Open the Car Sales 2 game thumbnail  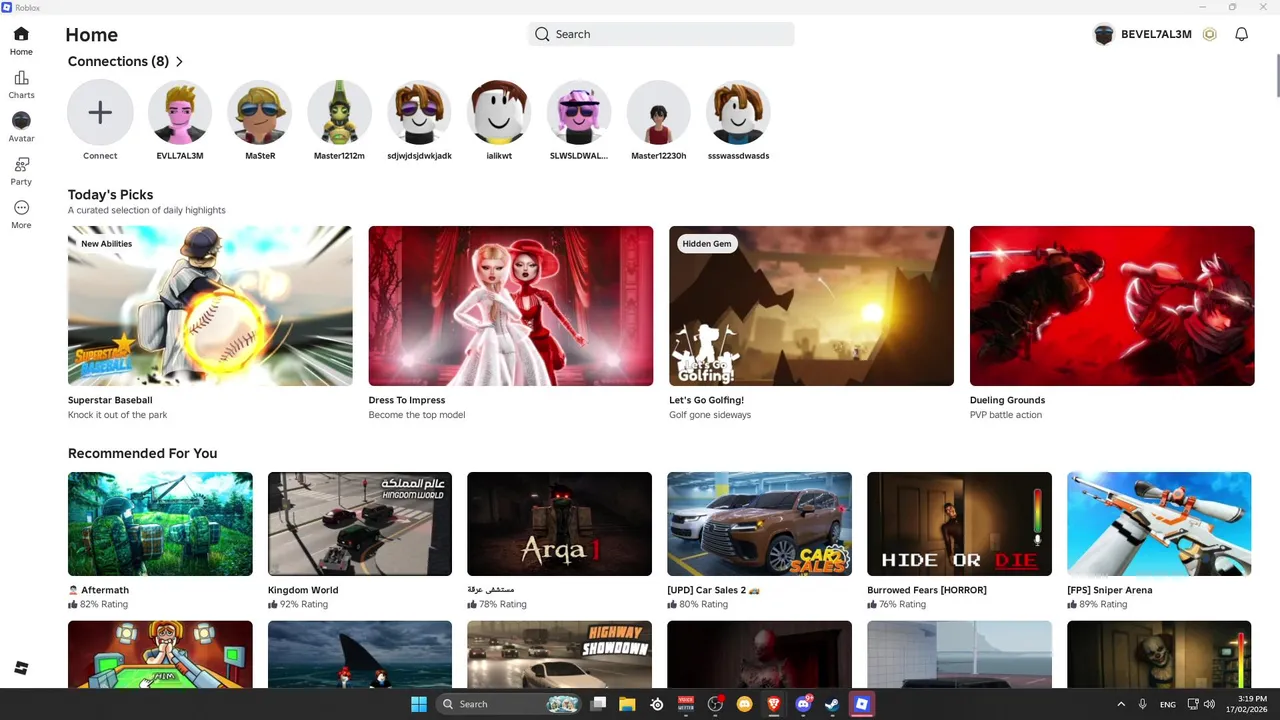760,524
